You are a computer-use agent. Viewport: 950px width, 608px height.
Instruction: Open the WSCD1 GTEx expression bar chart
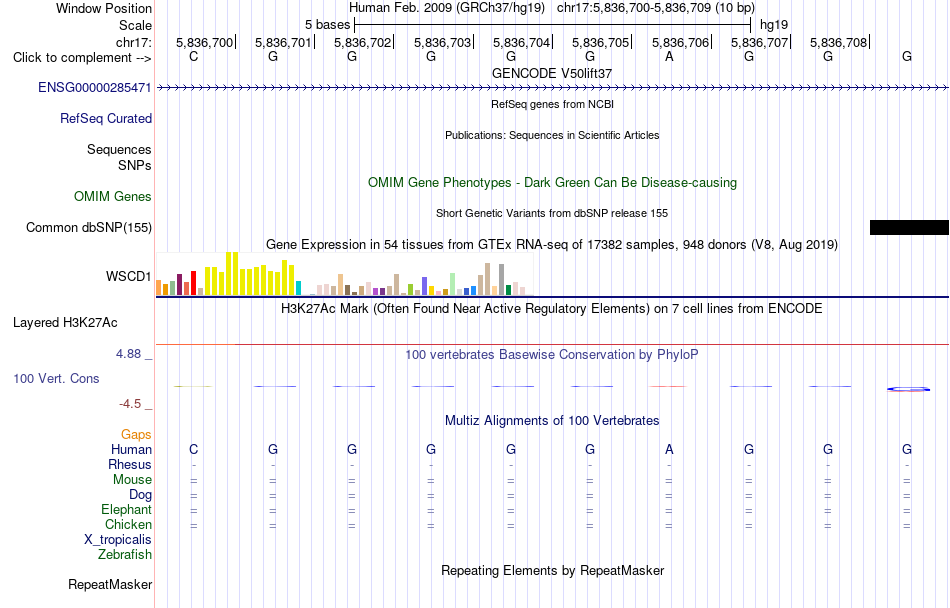click(344, 274)
